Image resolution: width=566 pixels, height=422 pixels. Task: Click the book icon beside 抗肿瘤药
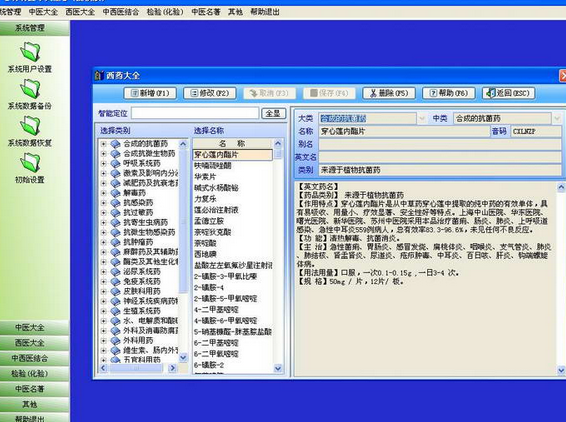(x=115, y=242)
